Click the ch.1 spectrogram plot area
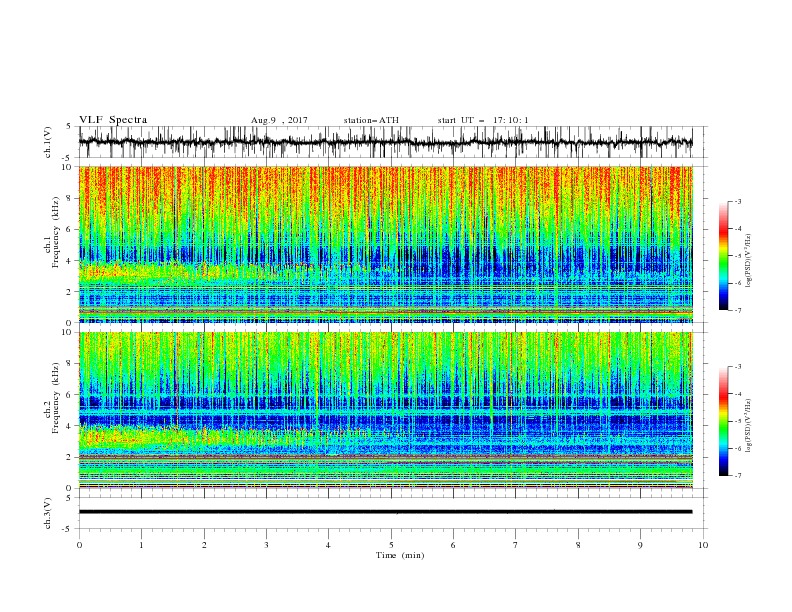This screenshot has width=792, height=612. [x=386, y=244]
